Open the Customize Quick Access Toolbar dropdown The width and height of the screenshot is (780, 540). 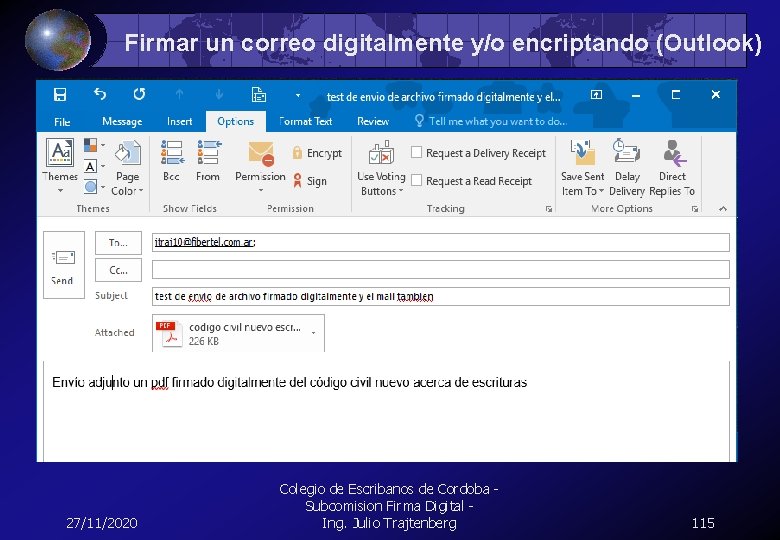(x=298, y=95)
